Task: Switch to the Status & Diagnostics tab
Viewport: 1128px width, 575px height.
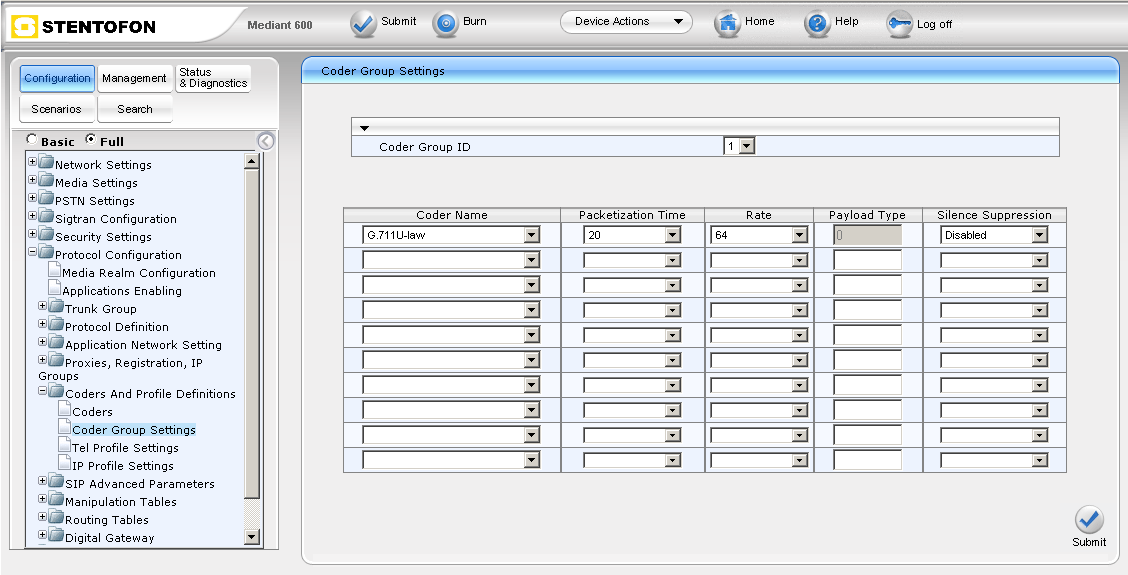Action: 213,79
